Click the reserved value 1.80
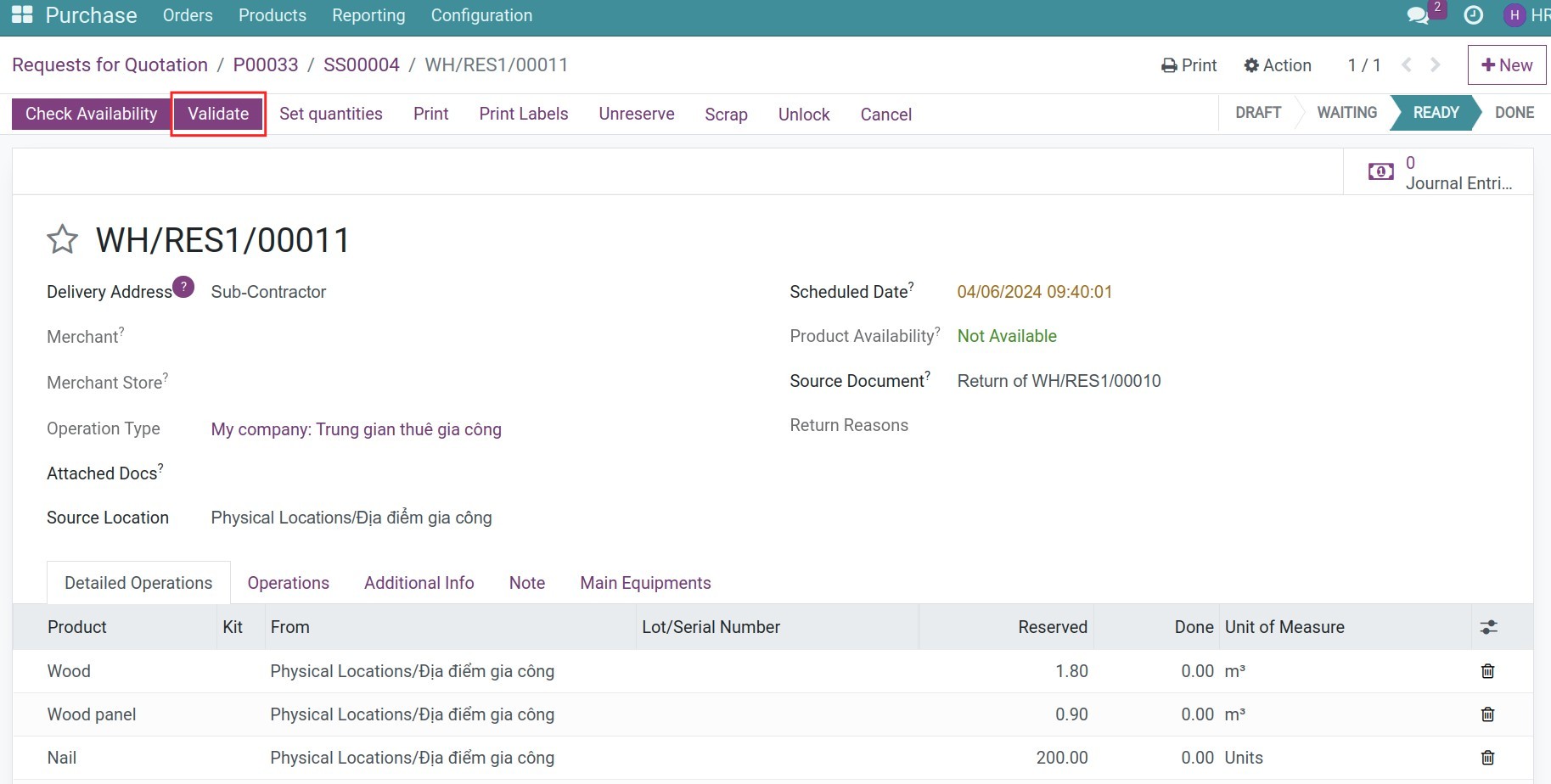 1071,671
